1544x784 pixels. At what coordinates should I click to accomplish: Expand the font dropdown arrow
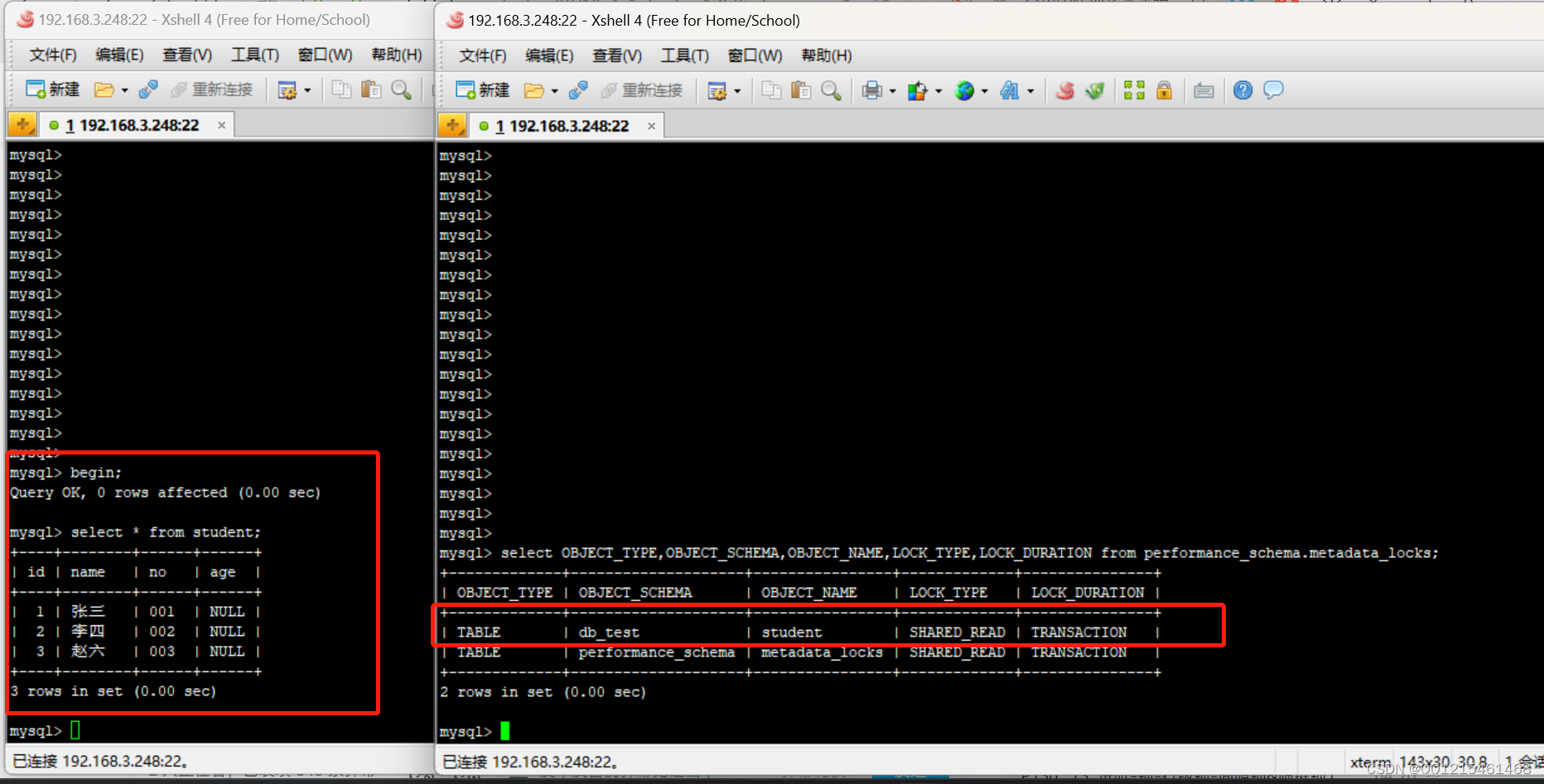point(1030,91)
